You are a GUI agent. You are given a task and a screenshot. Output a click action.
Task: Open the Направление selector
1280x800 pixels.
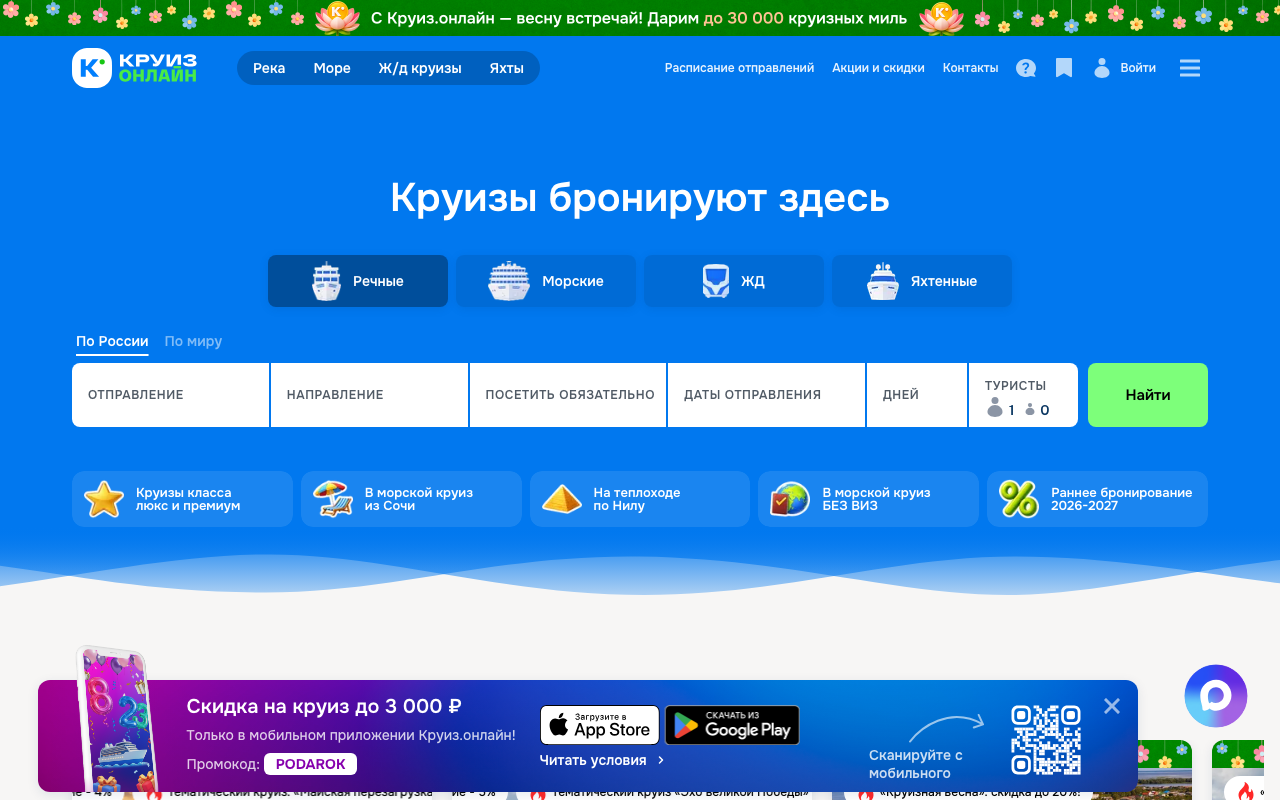[369, 395]
